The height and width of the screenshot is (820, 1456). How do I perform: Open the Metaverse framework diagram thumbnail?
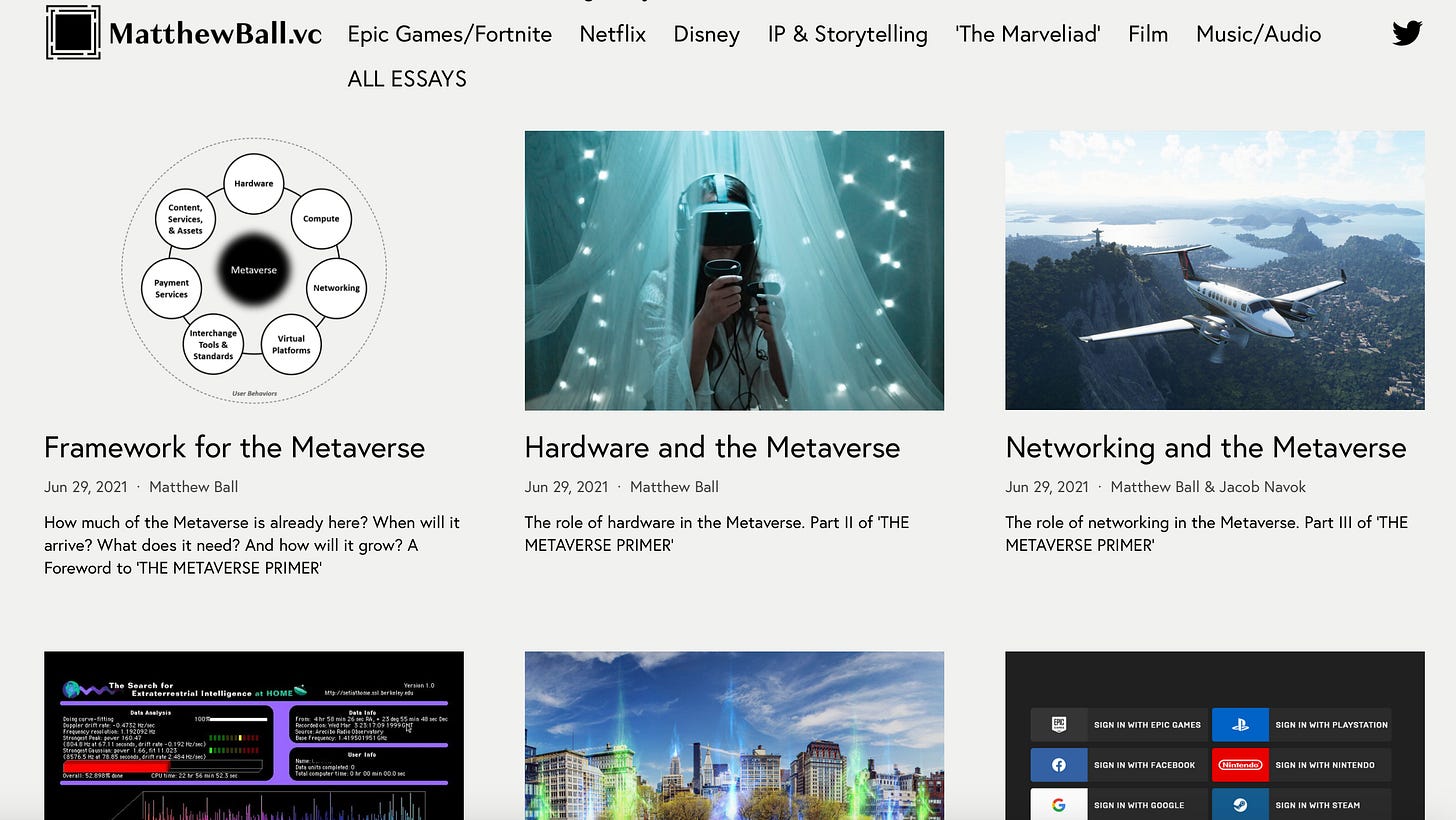(254, 270)
